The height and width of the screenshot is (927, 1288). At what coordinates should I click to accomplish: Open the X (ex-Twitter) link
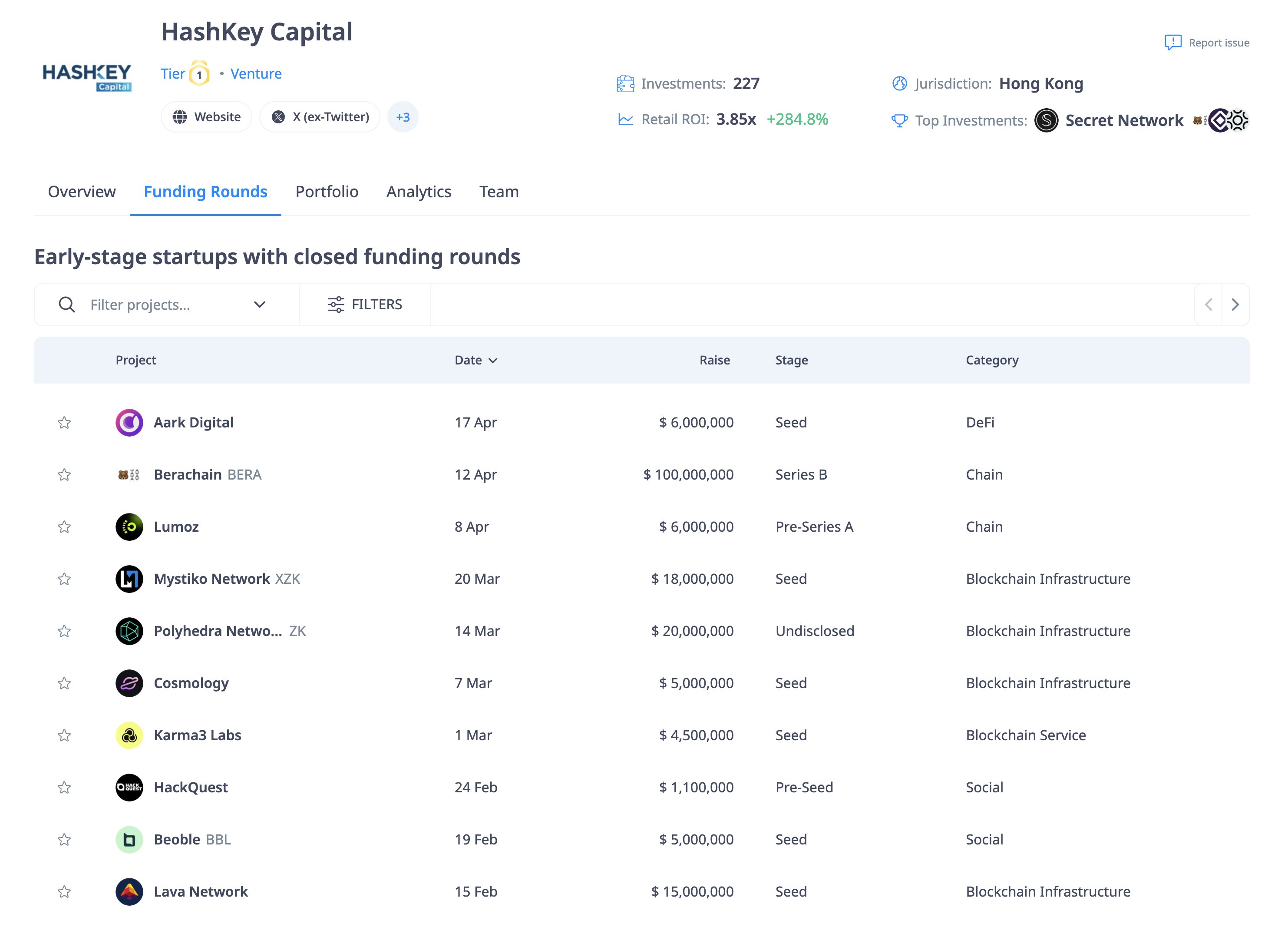tap(320, 117)
